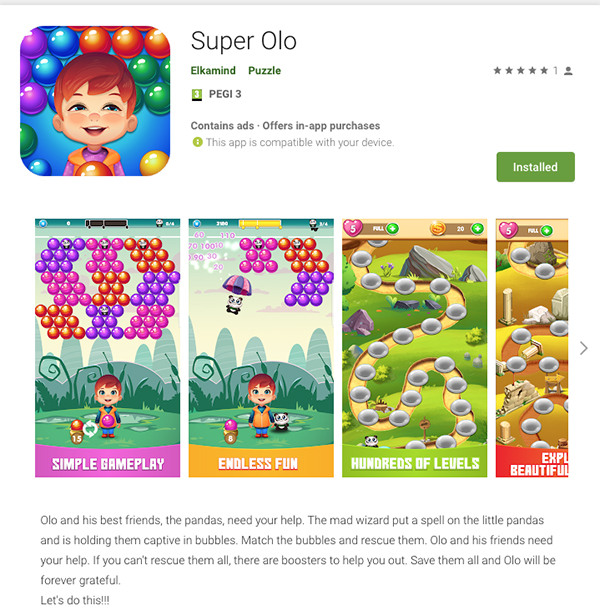The image size is (600, 607).
Task: Open the Hundreds of Levels screenshot
Action: (414, 348)
